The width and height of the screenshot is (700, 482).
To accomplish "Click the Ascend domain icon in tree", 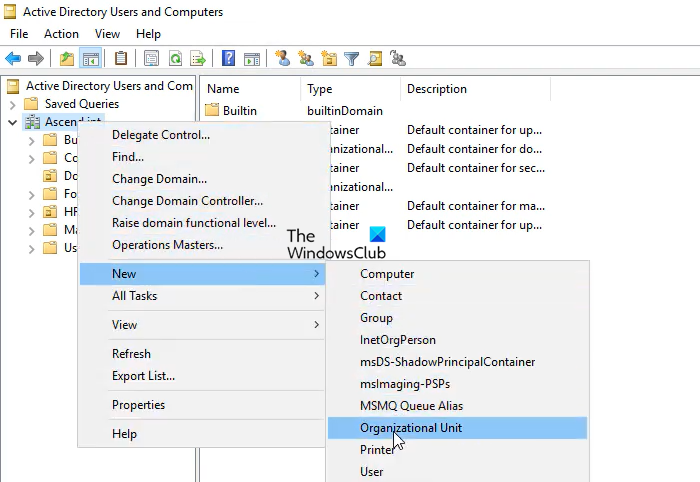I will (x=32, y=121).
